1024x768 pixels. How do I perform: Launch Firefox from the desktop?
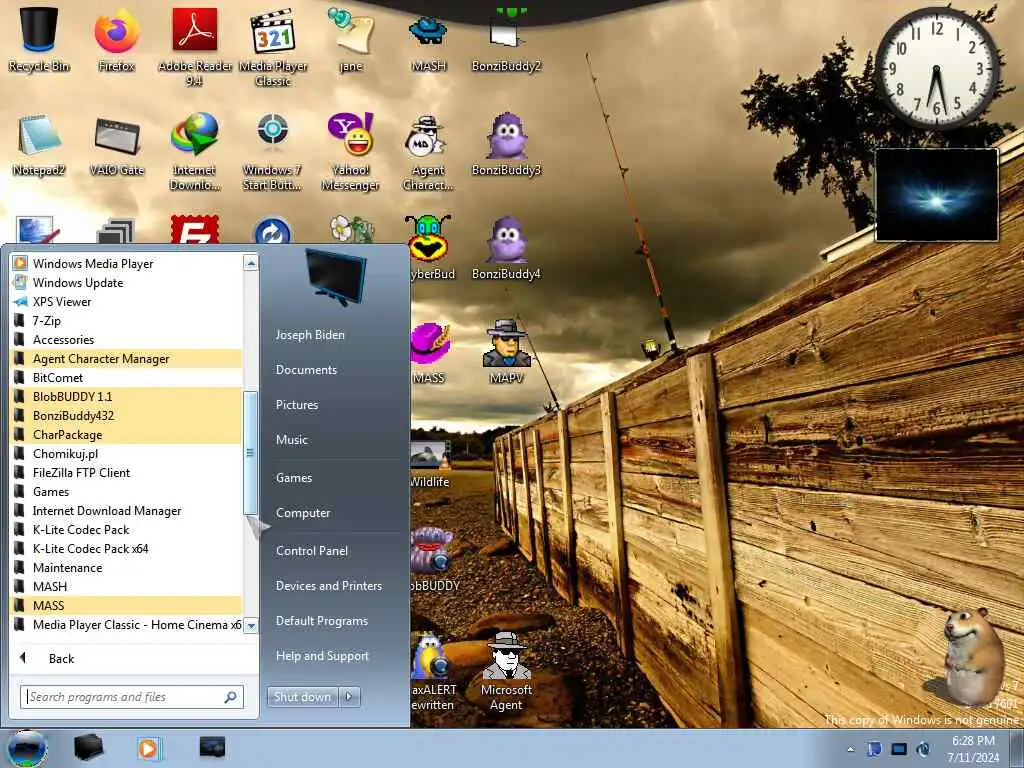pos(116,39)
